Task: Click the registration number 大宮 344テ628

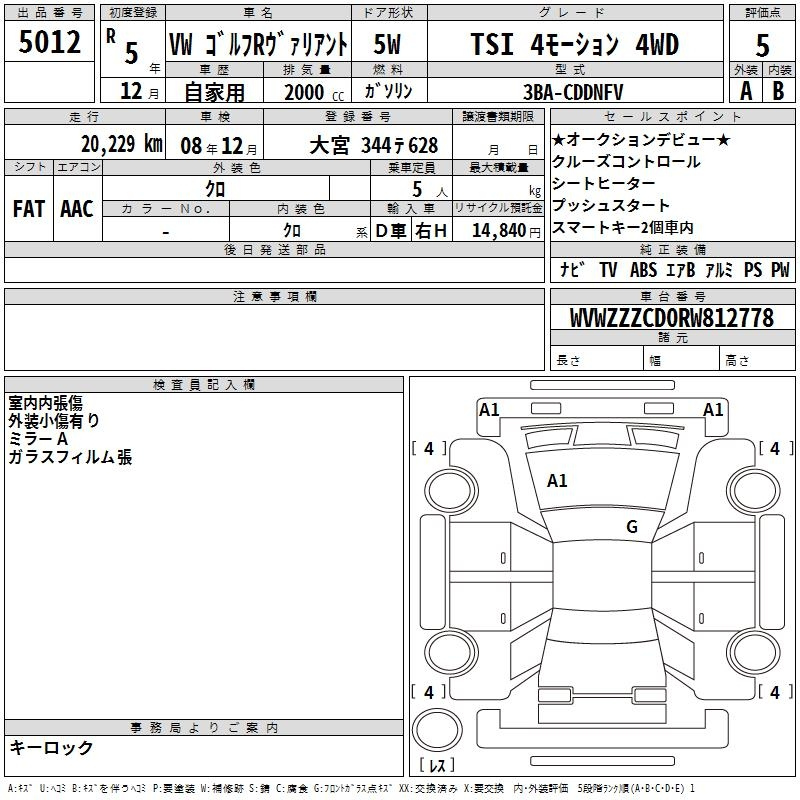Action: 372,145
